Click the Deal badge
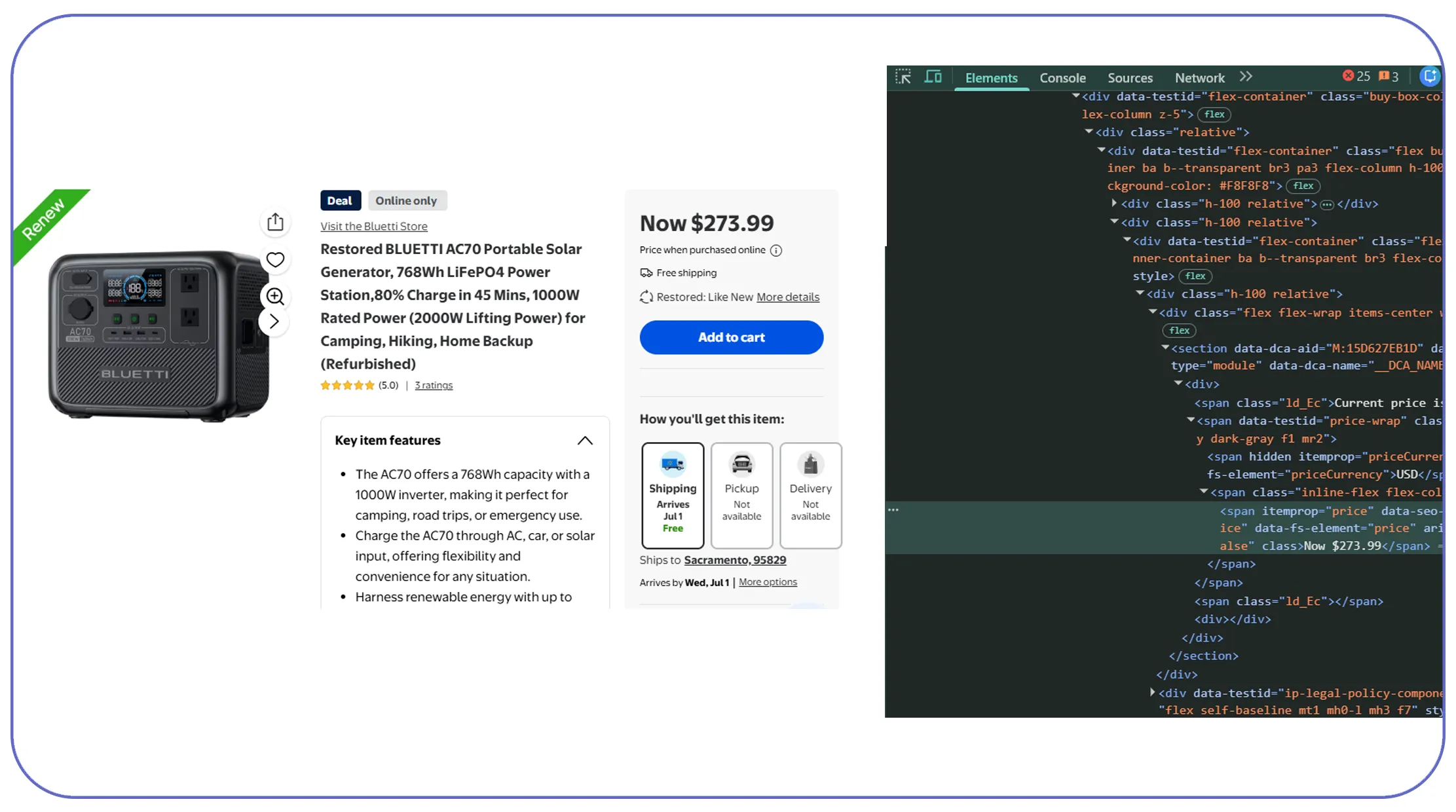 340,200
